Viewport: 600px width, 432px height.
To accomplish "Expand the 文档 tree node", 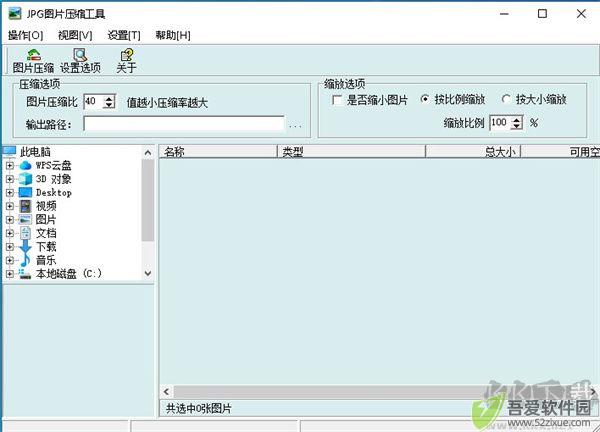I will click(10, 233).
